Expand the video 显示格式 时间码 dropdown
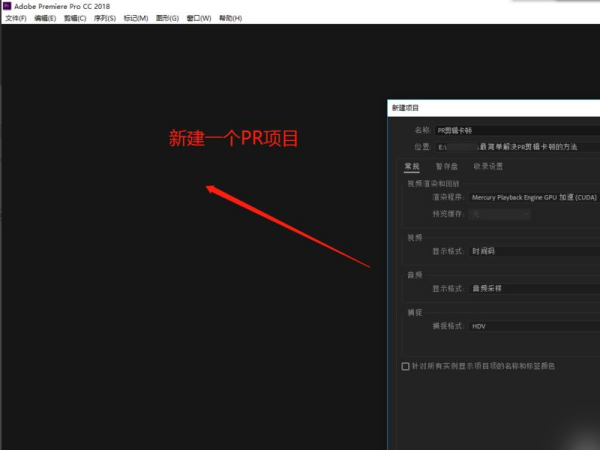The width and height of the screenshot is (600, 450). coord(532,251)
